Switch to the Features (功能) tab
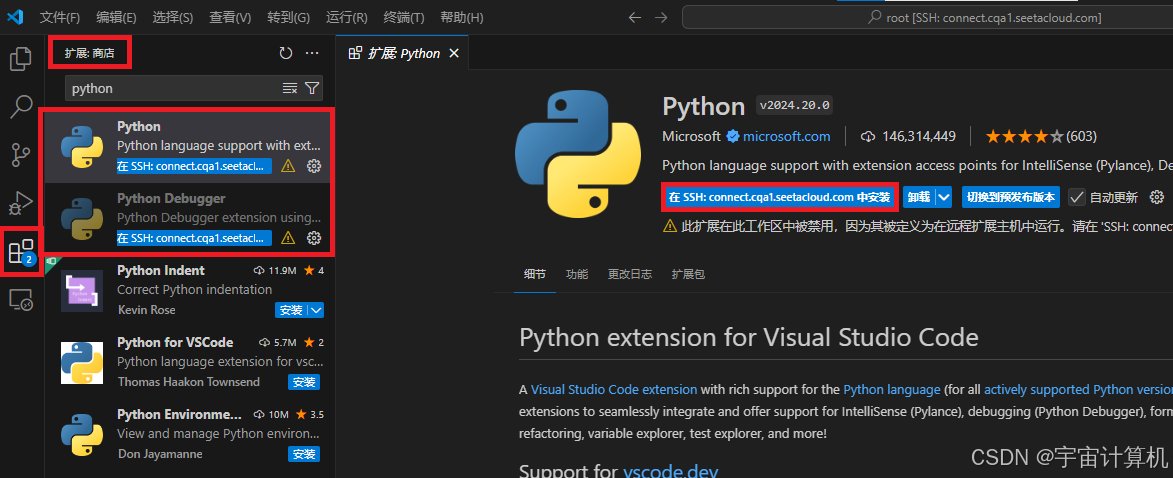This screenshot has height=478, width=1173. 577,275
